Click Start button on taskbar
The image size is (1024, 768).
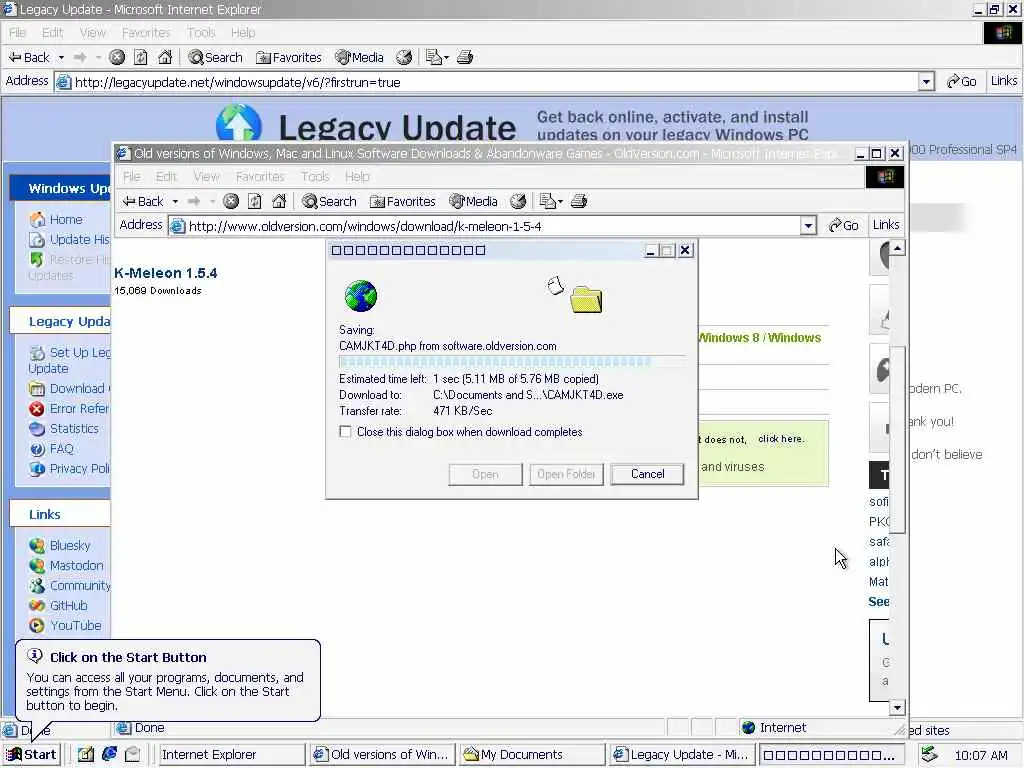coord(31,754)
